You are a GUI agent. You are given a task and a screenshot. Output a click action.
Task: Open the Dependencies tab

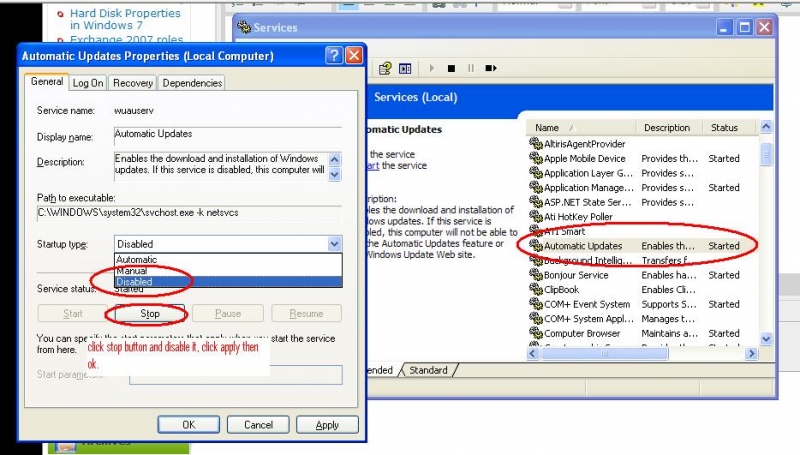pos(191,83)
